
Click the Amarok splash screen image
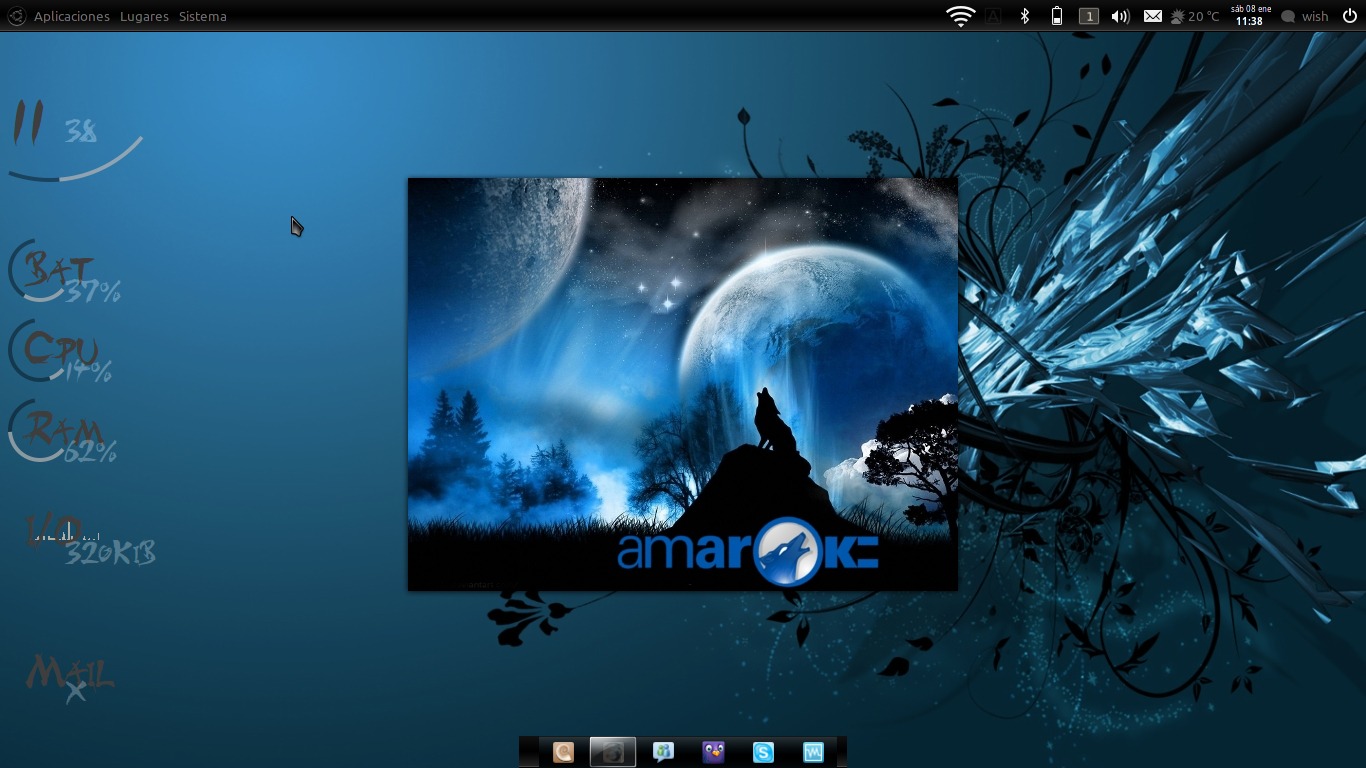coord(683,384)
